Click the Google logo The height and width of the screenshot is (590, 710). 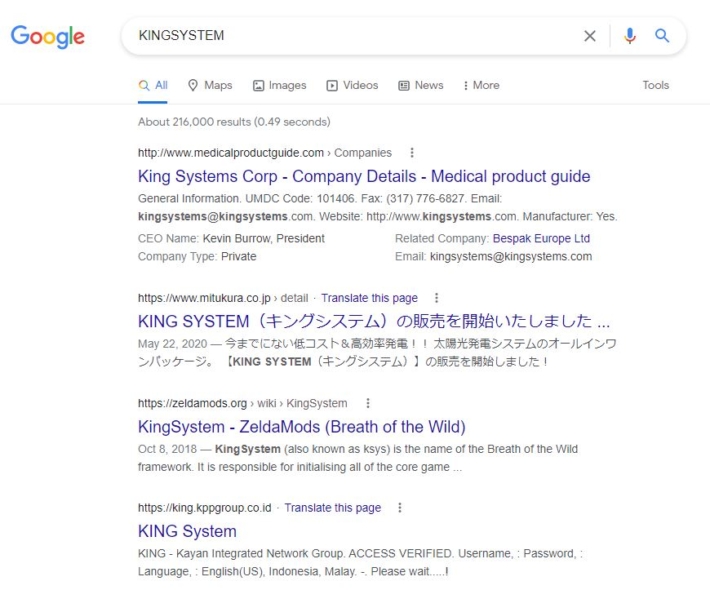pos(48,36)
